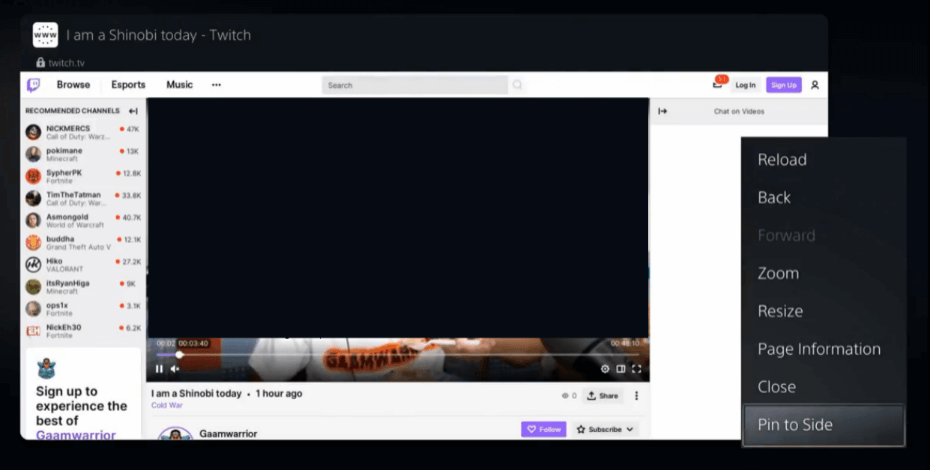Click in the Search input field
930x470 pixels.
[415, 85]
